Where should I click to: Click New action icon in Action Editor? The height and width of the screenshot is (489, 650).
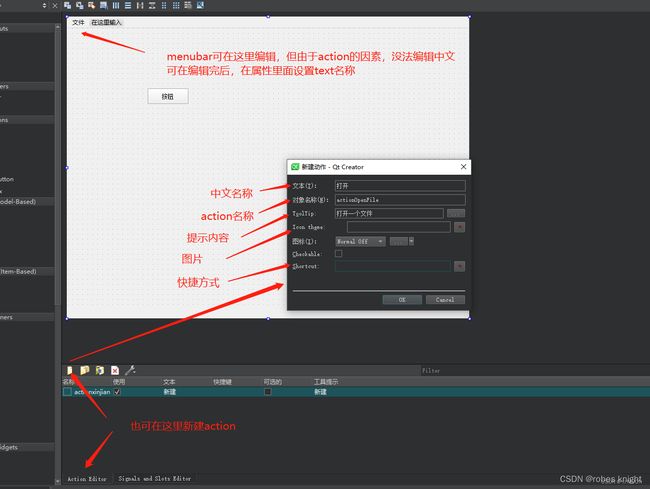[x=70, y=370]
